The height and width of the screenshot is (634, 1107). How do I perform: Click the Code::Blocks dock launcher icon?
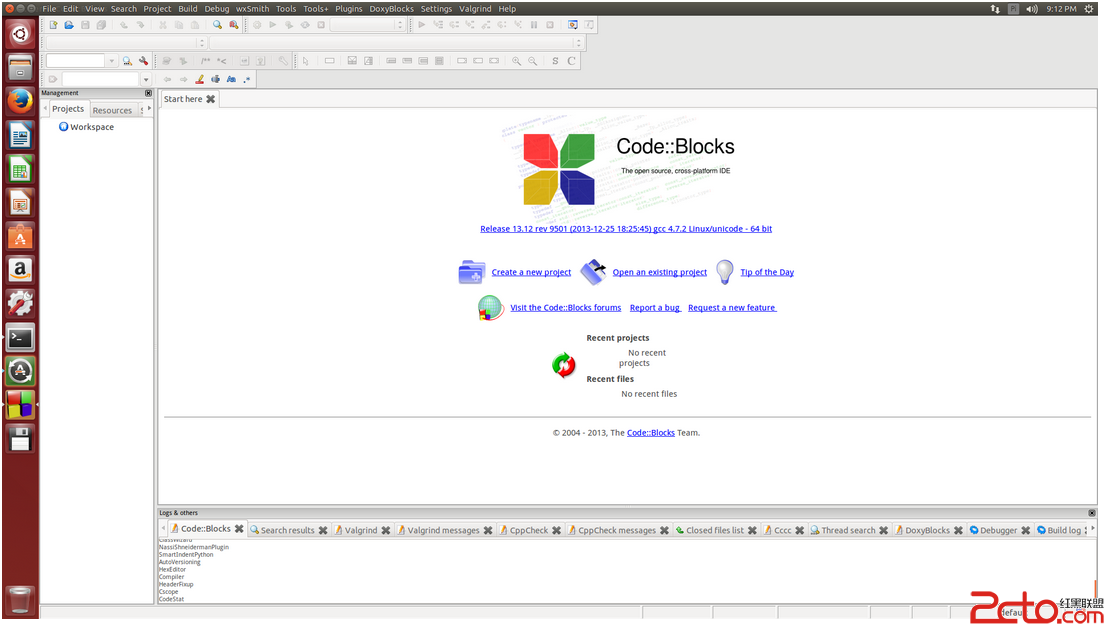coord(20,405)
